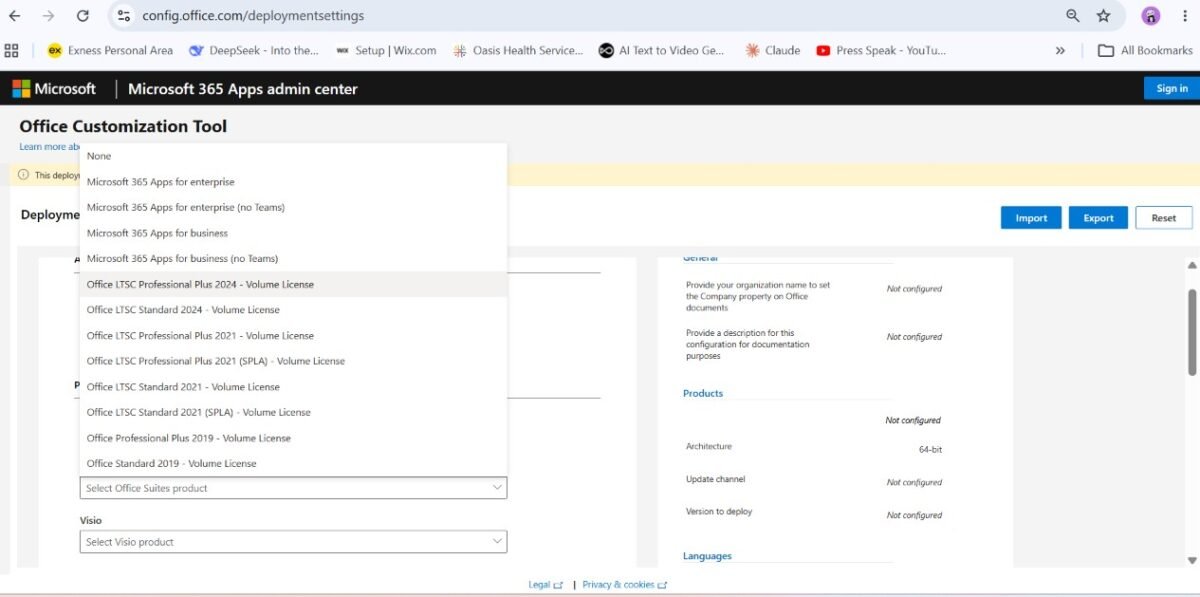Viewport: 1200px width, 597px height.
Task: Open Press Speak YouTube bookmark
Action: click(881, 50)
